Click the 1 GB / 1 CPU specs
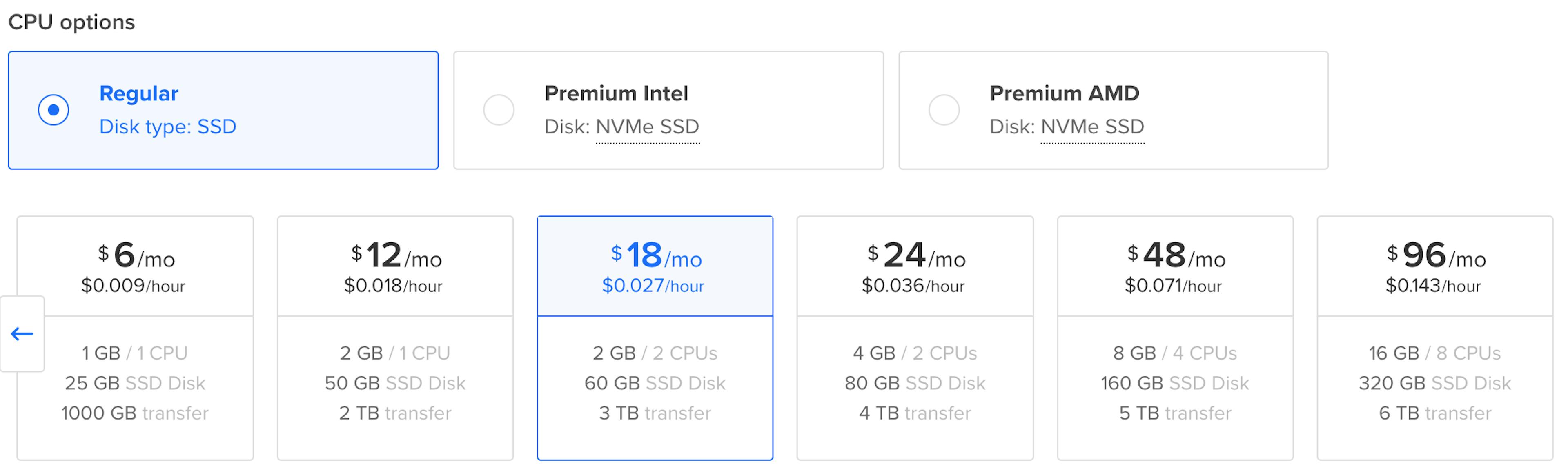Image resolution: width=1568 pixels, height=473 pixels. 135,353
